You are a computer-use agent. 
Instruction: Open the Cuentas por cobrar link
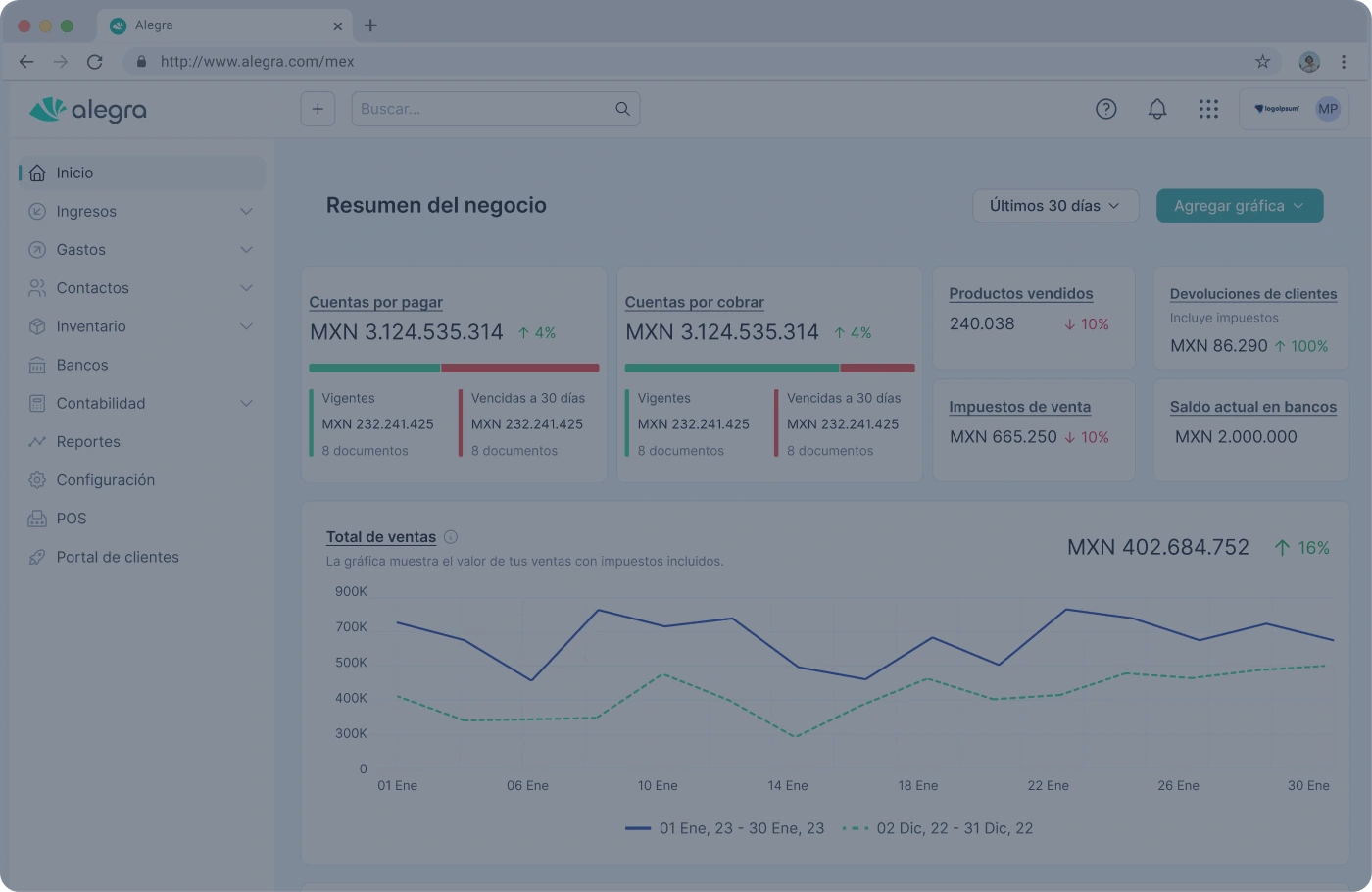tap(694, 303)
